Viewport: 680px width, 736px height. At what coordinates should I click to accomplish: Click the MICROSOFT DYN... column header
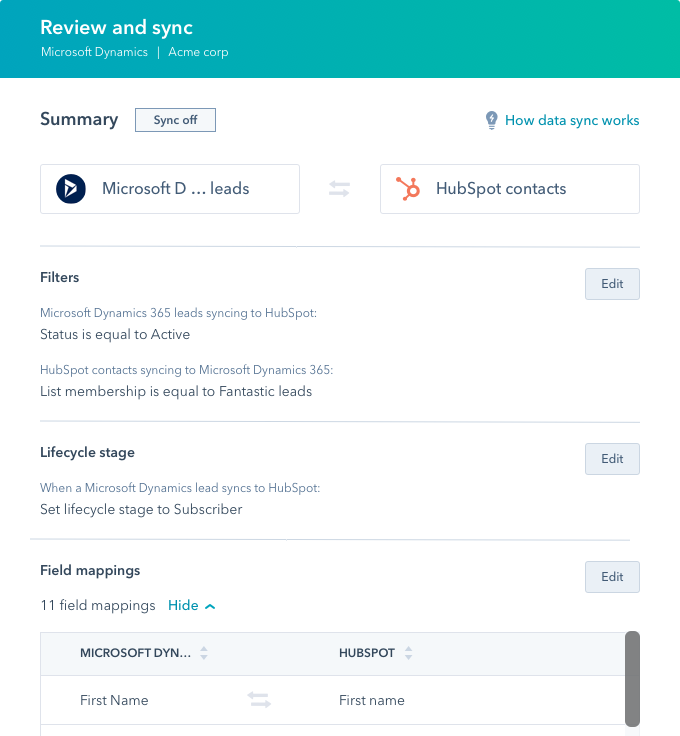click(x=136, y=653)
